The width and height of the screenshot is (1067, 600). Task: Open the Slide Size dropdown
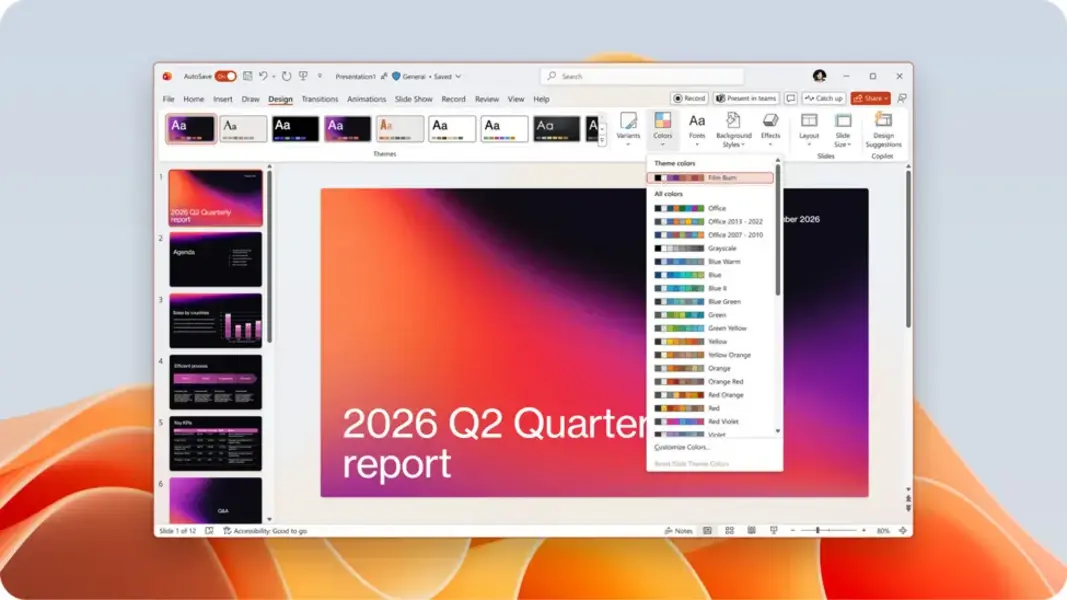click(x=842, y=129)
